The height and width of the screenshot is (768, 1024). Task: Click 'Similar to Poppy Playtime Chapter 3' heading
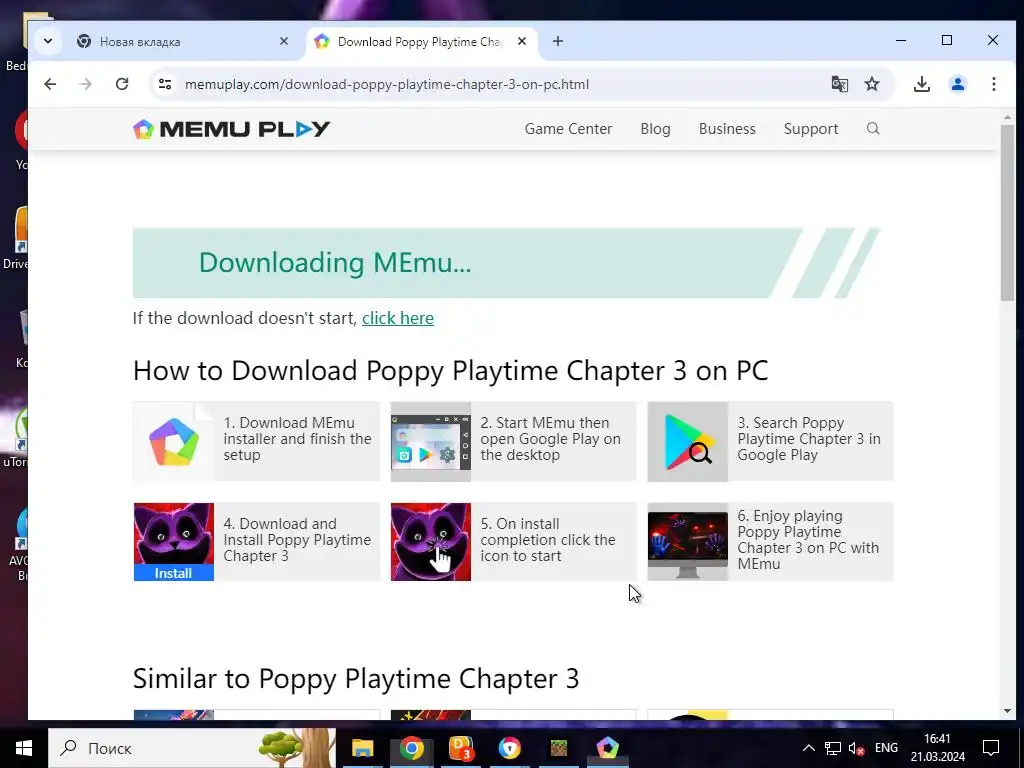coord(356,678)
